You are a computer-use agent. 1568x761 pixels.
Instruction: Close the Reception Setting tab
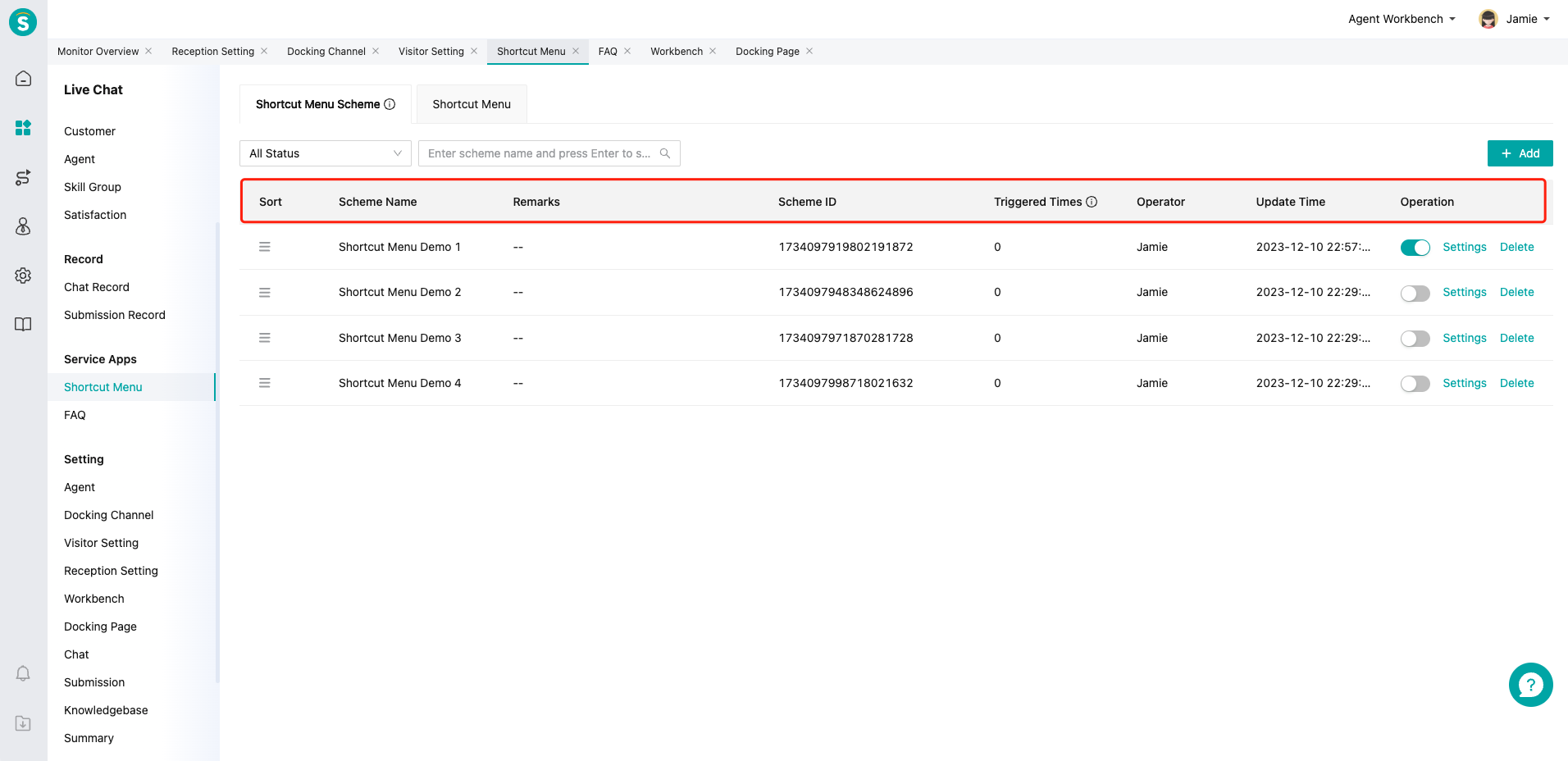(x=264, y=51)
